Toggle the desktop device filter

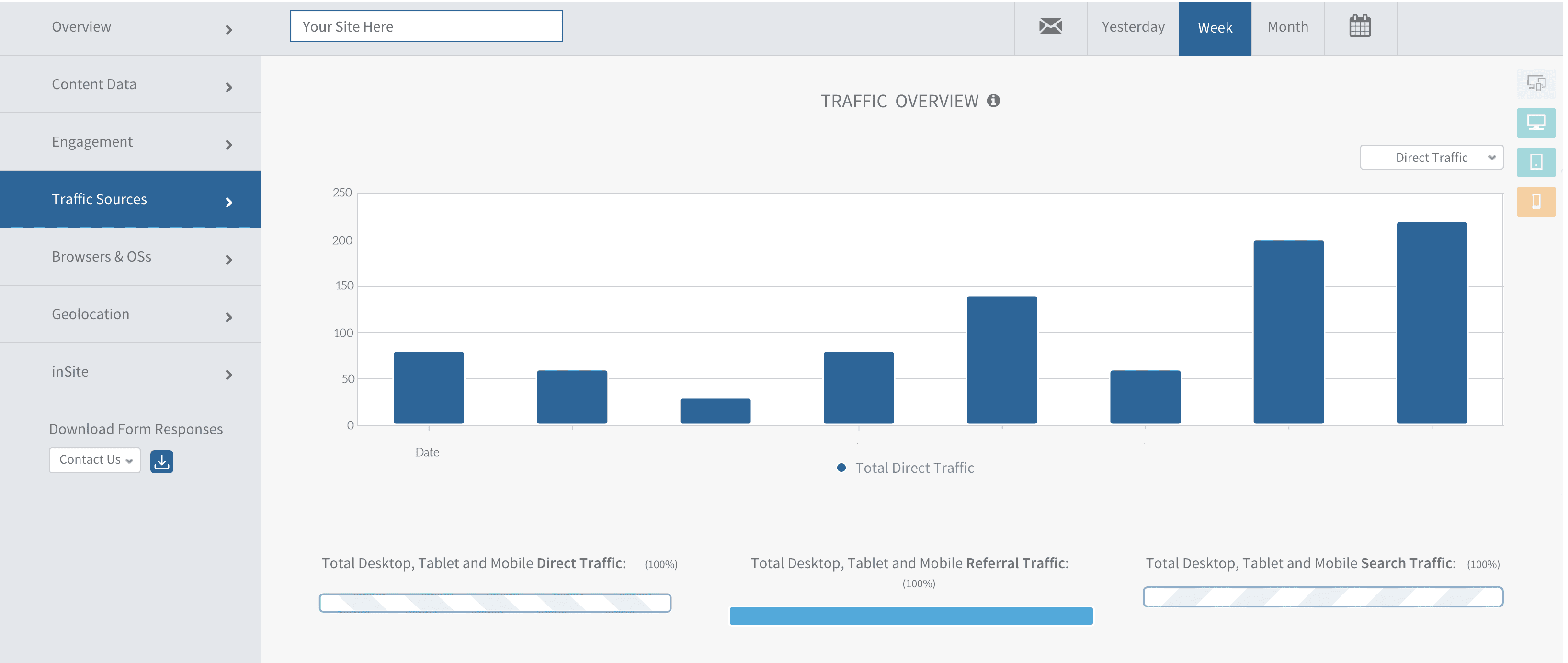pyautogui.click(x=1536, y=123)
